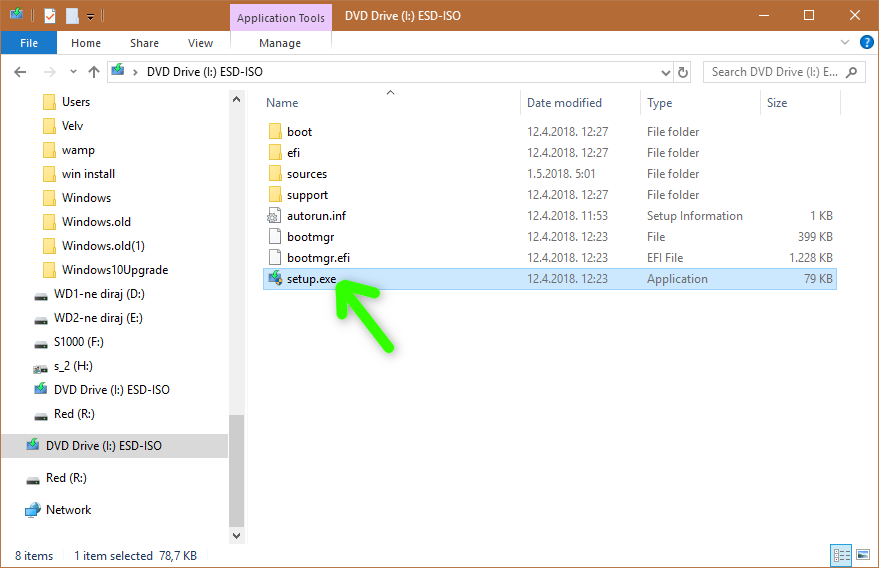
Task: Open drive WD2-ne diraj (E:)
Action: tap(98, 318)
